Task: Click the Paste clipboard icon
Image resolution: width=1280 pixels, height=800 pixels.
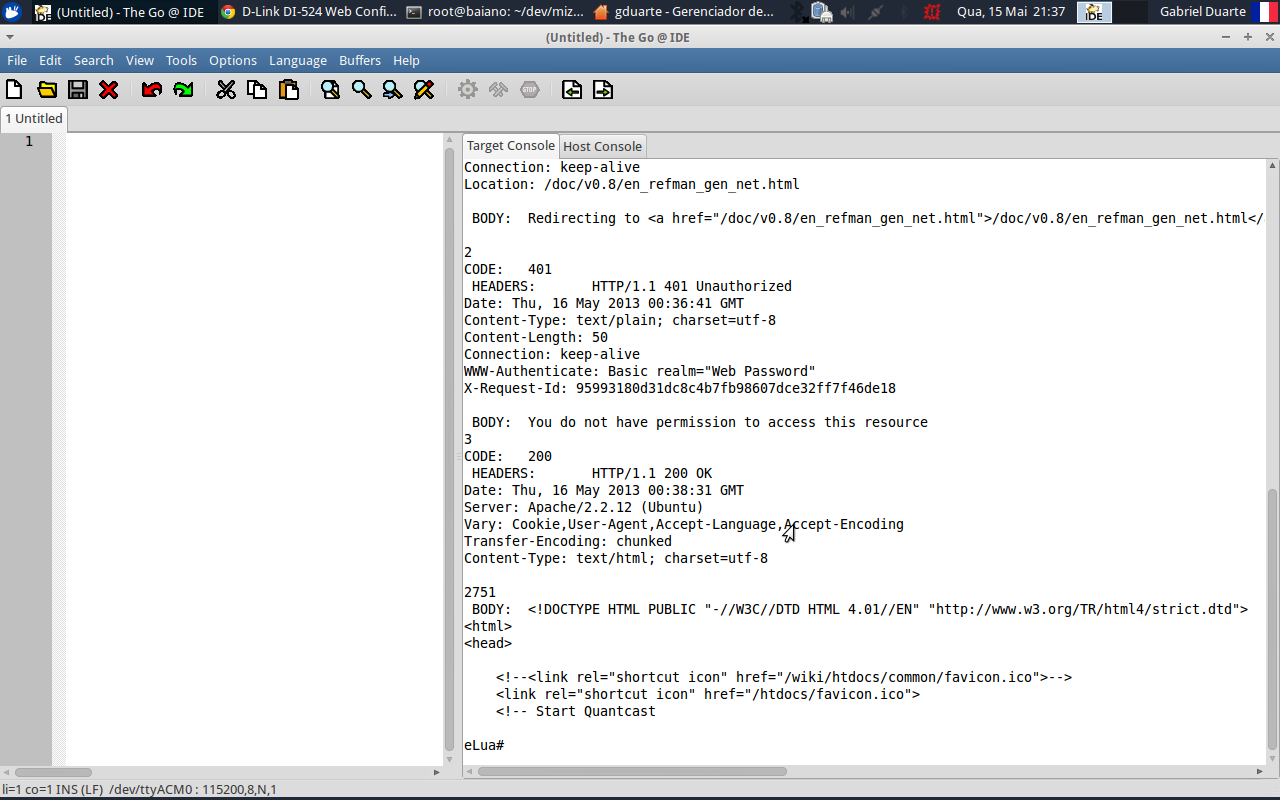Action: (289, 90)
